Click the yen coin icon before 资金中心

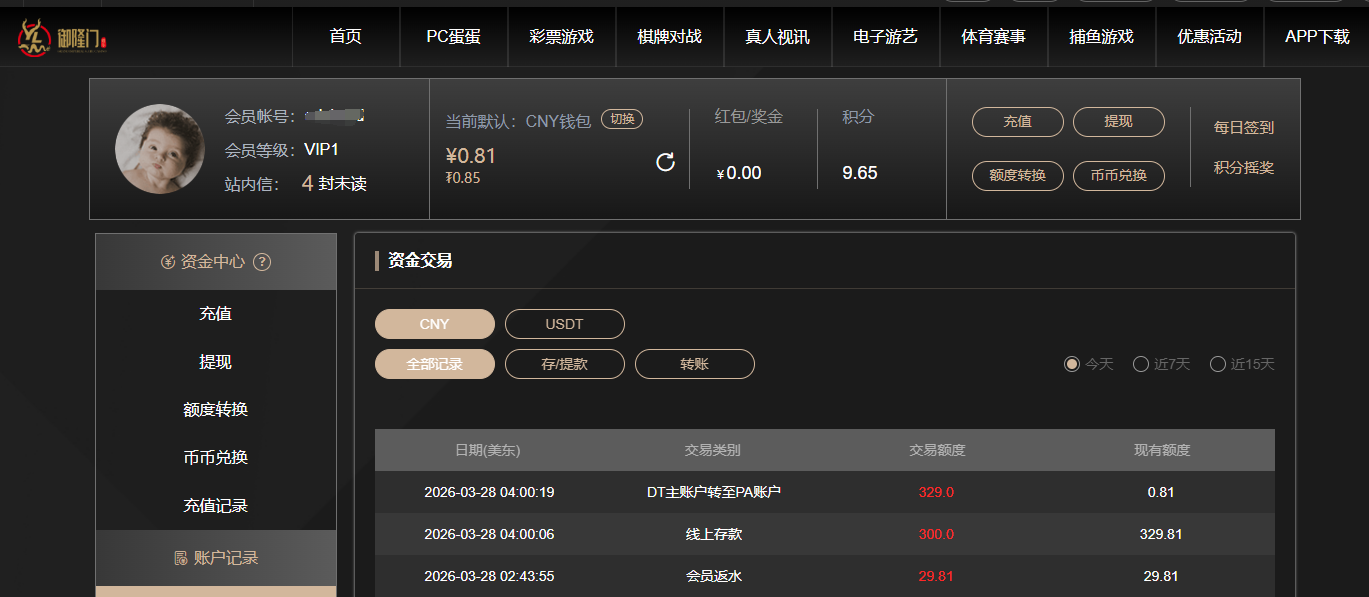coord(168,262)
